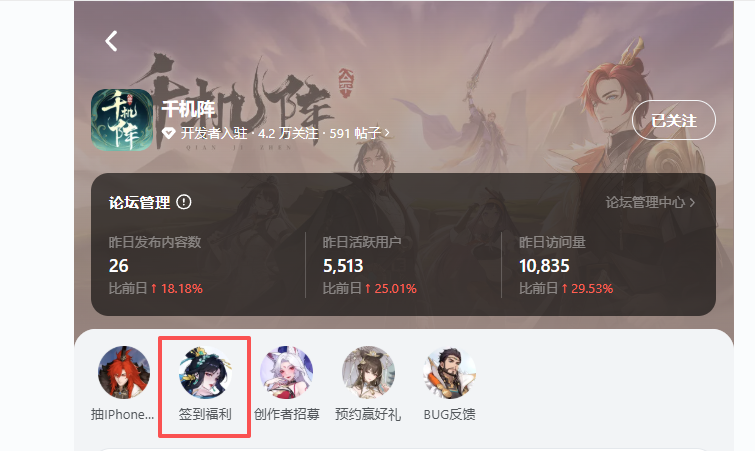
Task: Open the 千机阵 game app icon
Action: pyautogui.click(x=122, y=120)
